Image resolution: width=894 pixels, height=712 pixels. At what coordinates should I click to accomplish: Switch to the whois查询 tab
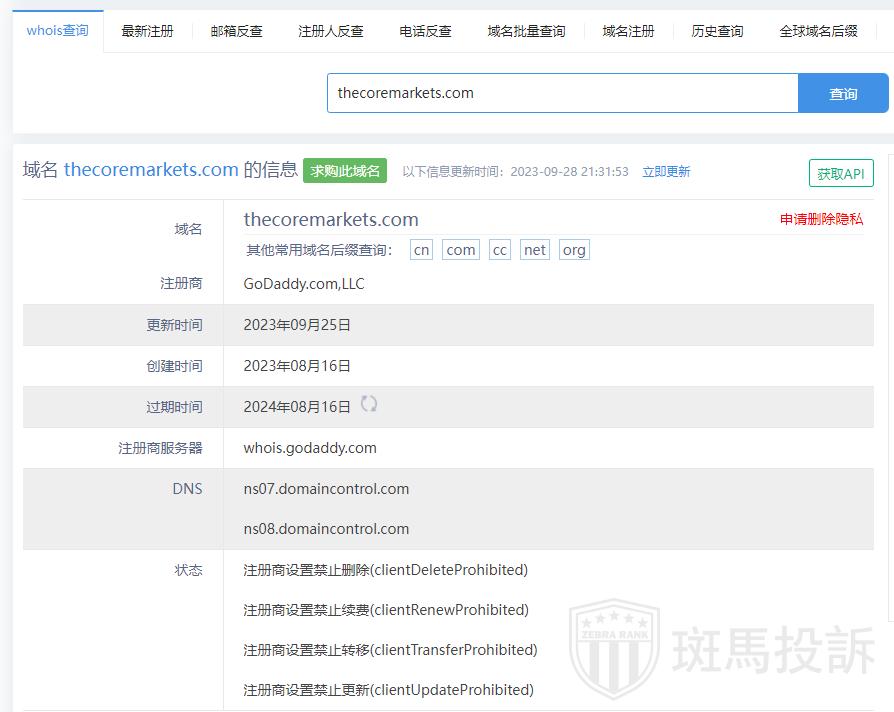(x=58, y=30)
